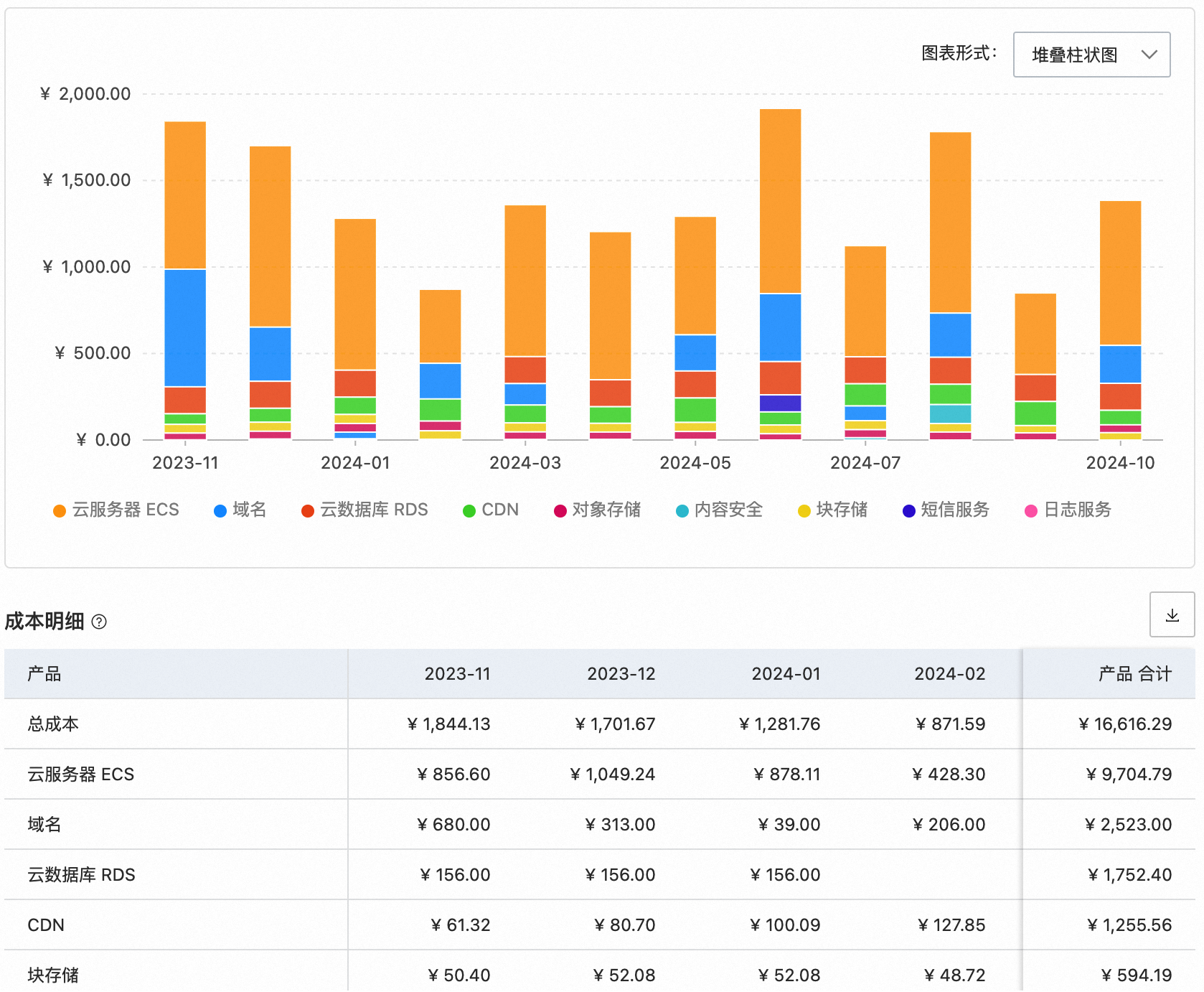Open the 图表形式 chart type dropdown
This screenshot has height=992, width=1204.
[x=1091, y=55]
